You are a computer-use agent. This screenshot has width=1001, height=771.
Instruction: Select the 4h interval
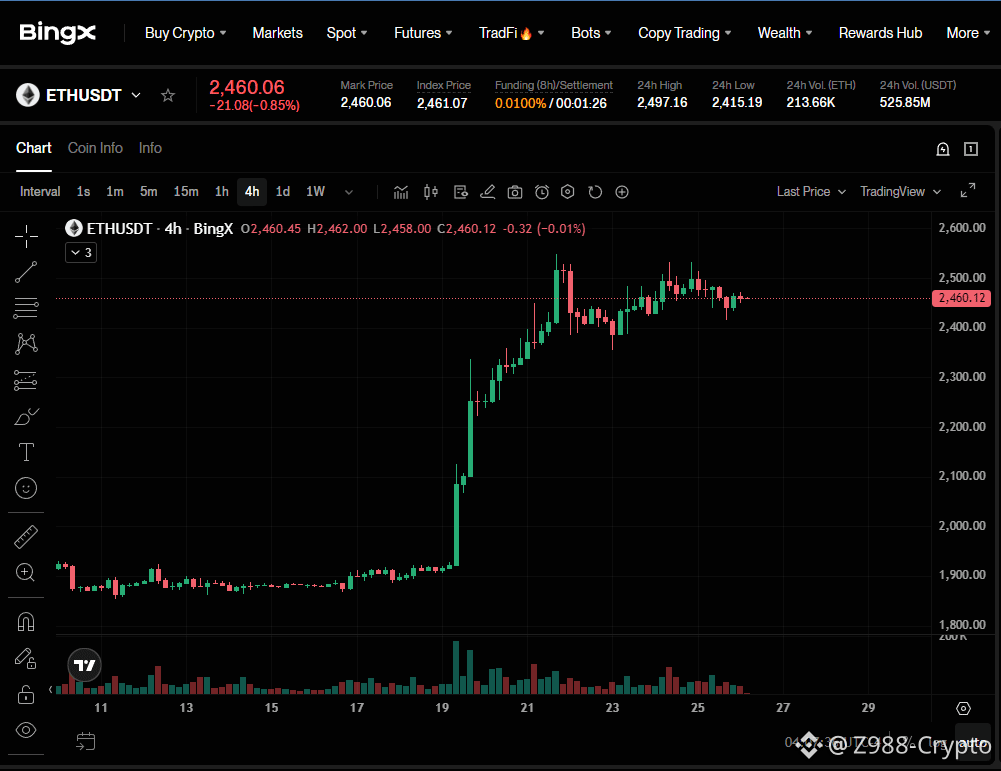click(x=252, y=191)
